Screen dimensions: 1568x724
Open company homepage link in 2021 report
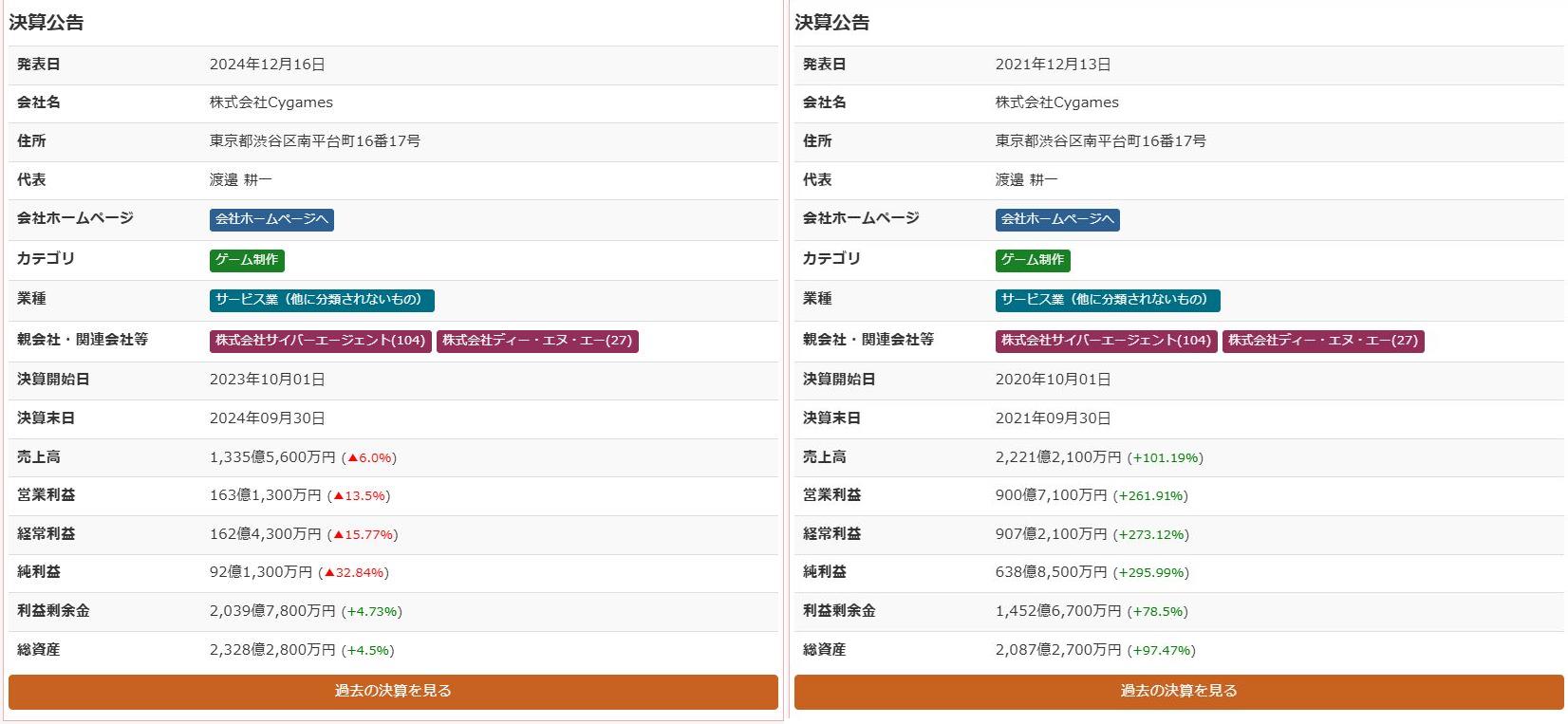click(1057, 219)
